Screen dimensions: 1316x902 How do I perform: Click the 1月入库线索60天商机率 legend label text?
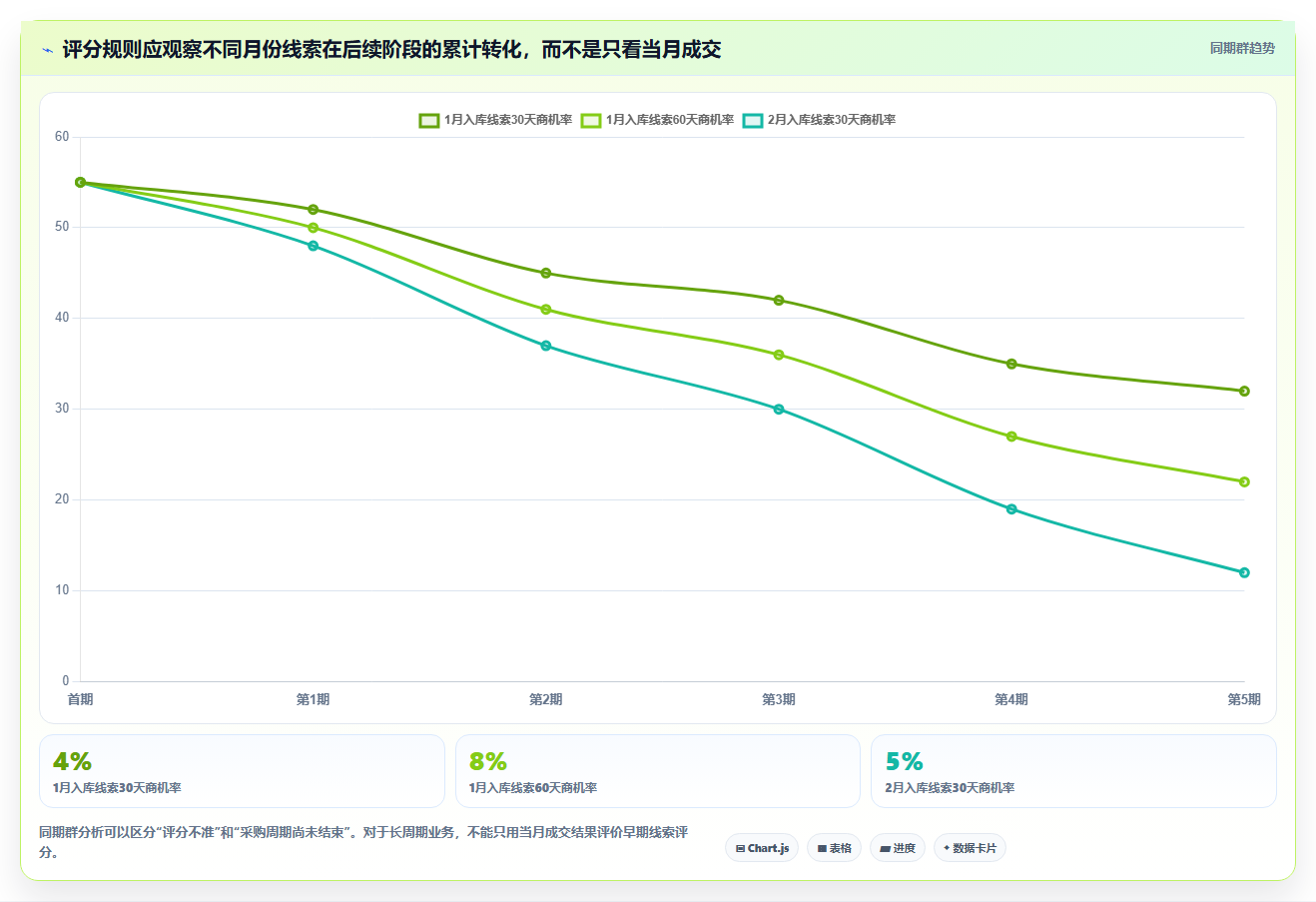point(670,120)
